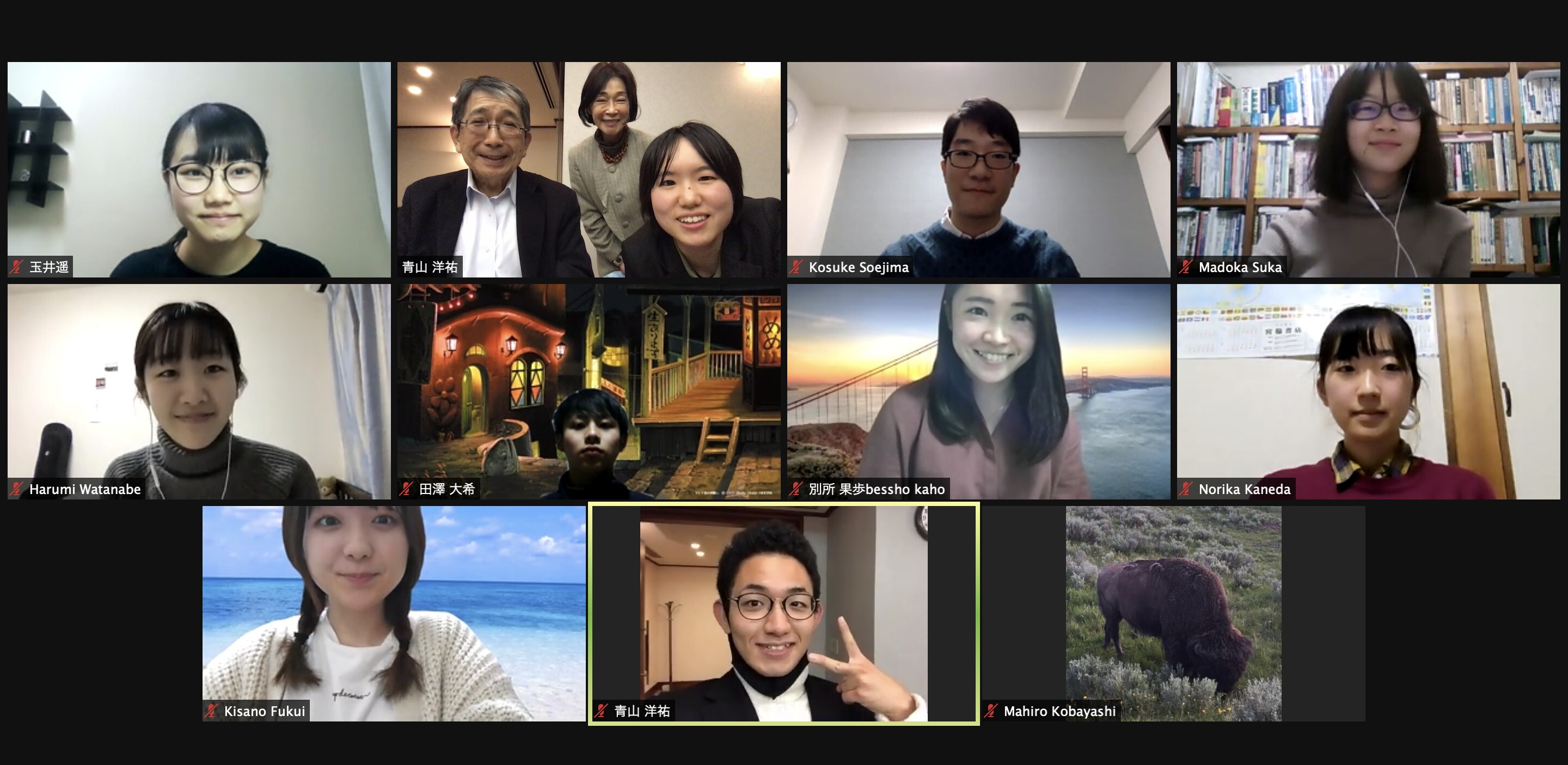The width and height of the screenshot is (1568, 765).
Task: Click the name label Madoka Suka
Action: click(1241, 267)
